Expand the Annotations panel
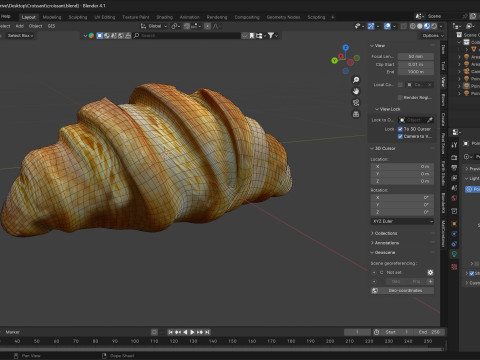This screenshot has width=480, height=360. click(x=385, y=243)
